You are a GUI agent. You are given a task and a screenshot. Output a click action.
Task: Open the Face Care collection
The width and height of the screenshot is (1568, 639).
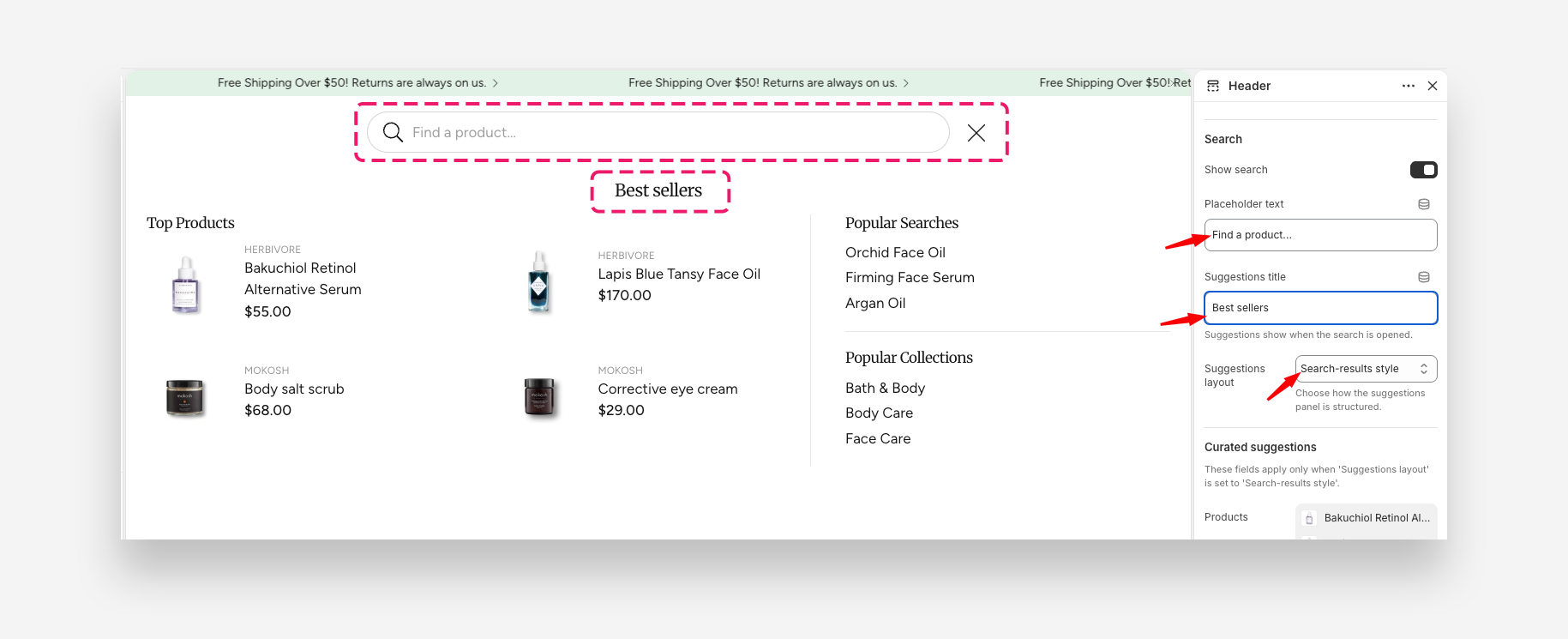pos(878,438)
